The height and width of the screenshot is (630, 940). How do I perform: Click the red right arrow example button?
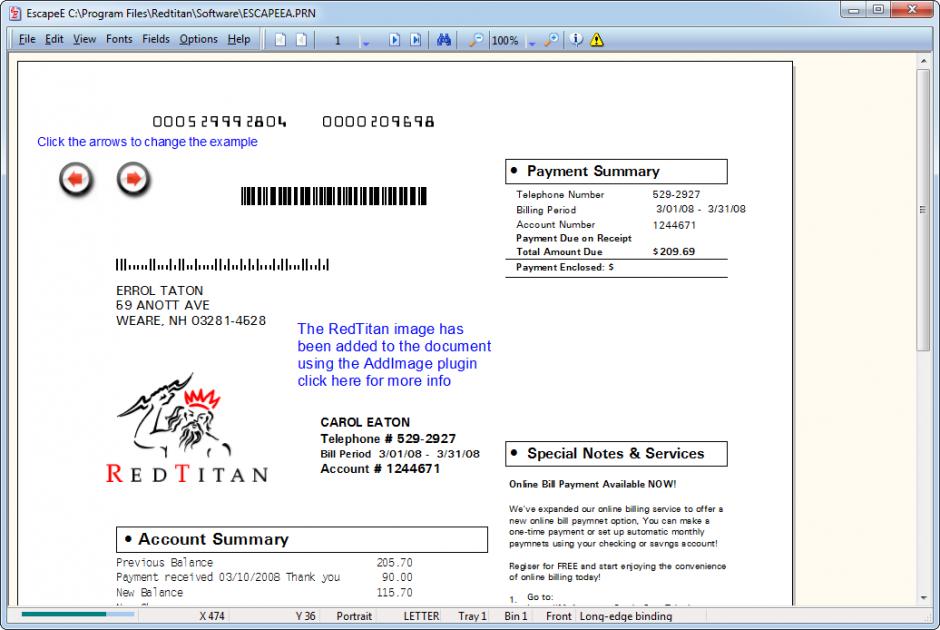pos(133,179)
